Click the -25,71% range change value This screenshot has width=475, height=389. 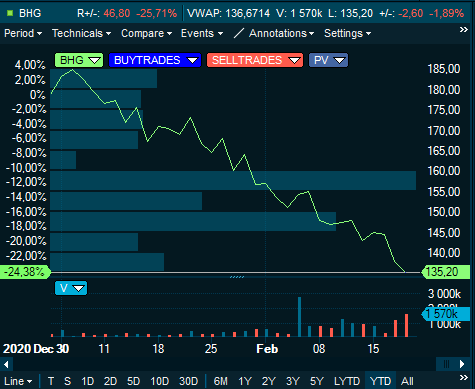point(156,13)
